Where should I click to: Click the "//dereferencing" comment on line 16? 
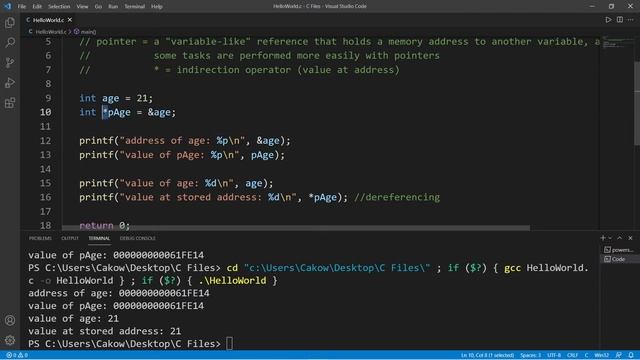tap(397, 197)
